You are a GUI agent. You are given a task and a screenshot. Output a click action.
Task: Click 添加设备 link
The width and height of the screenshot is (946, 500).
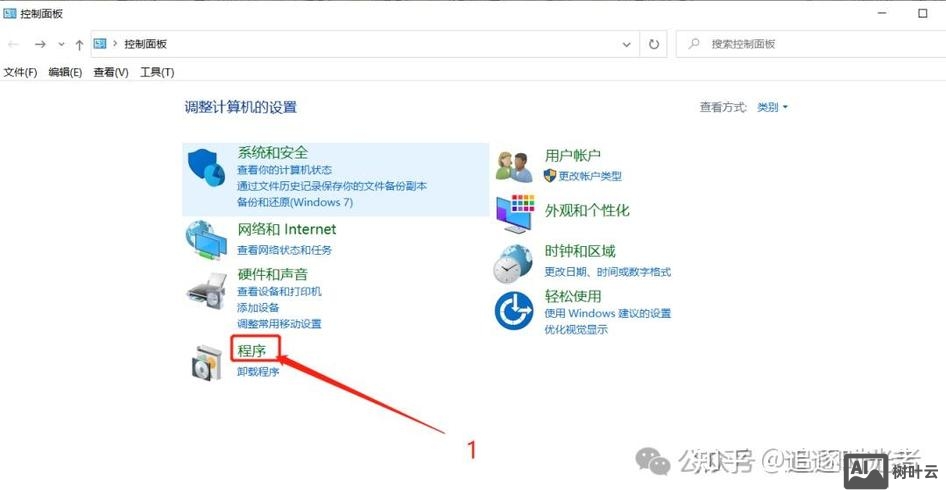(x=258, y=308)
